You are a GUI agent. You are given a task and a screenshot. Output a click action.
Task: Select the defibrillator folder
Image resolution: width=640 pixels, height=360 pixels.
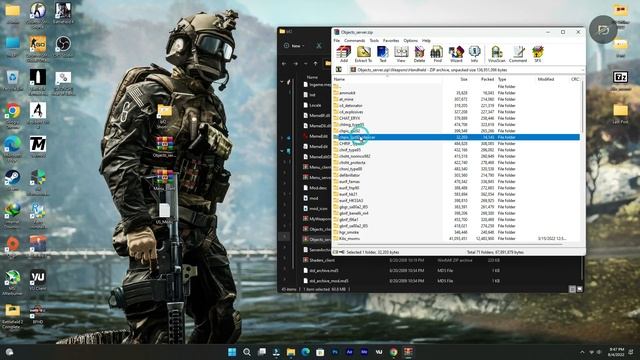point(456,175)
